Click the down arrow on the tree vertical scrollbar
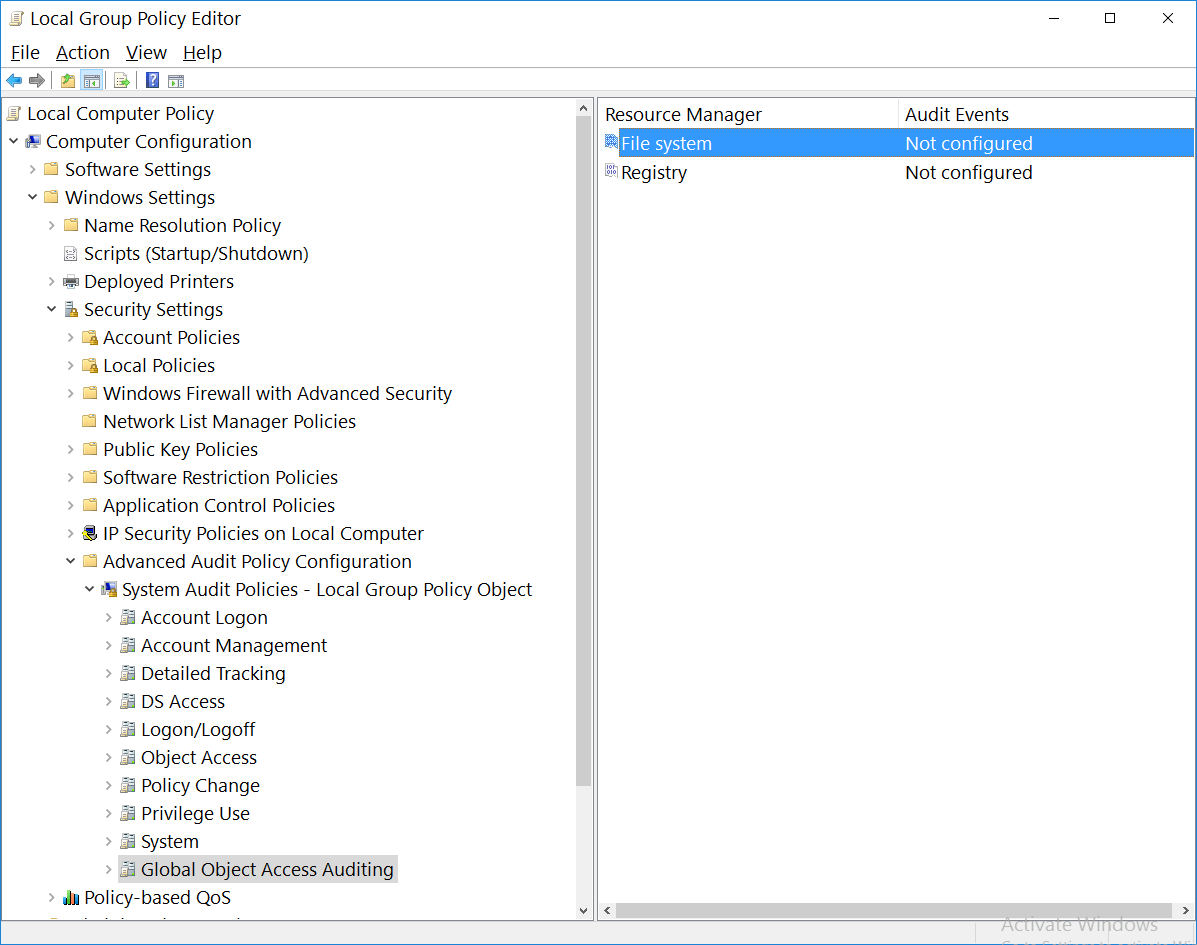This screenshot has height=945, width=1197. 583,911
